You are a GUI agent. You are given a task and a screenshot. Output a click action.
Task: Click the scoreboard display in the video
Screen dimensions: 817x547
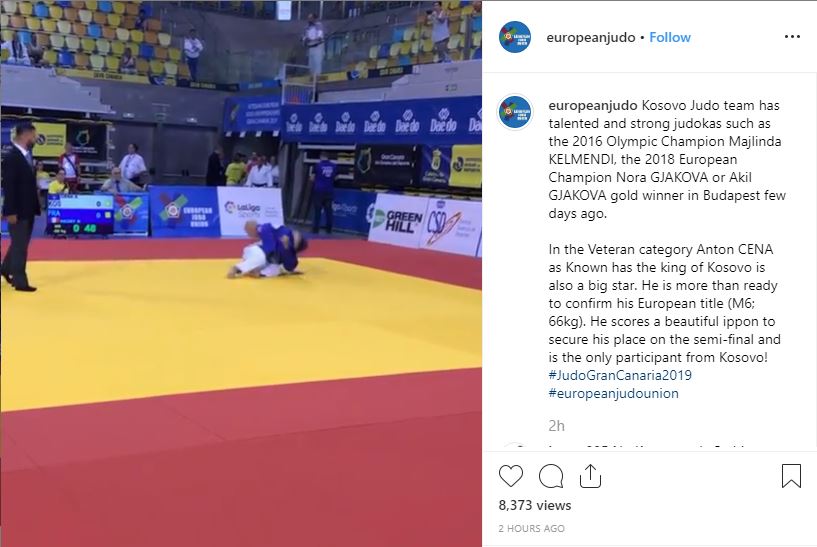pos(79,214)
